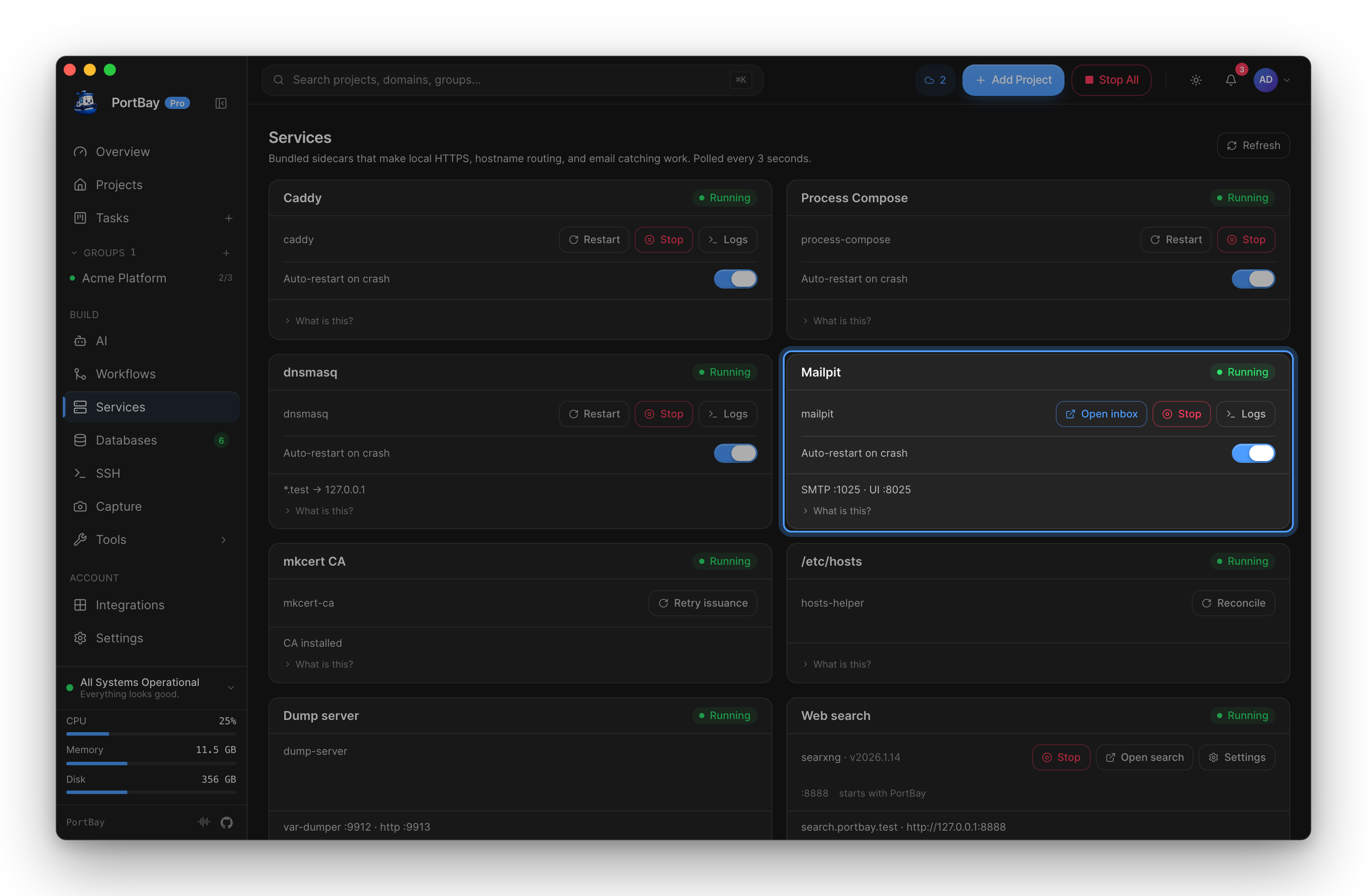This screenshot has width=1367, height=896.
Task: Open cloud sync indicator showing 2
Action: coord(935,80)
